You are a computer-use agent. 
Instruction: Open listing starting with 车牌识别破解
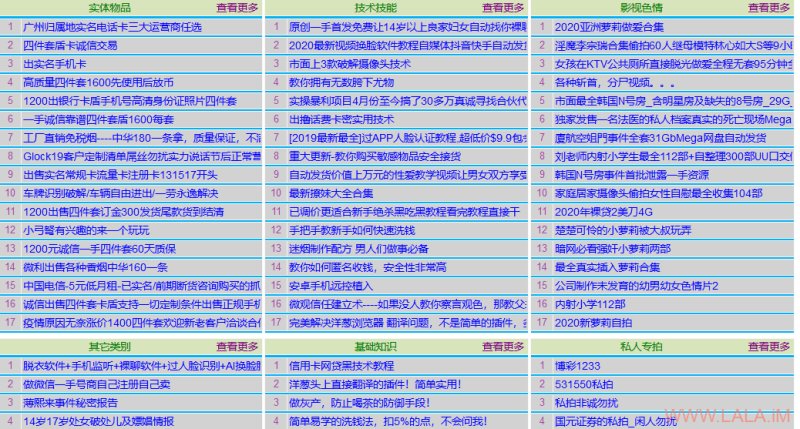[x=120, y=193]
